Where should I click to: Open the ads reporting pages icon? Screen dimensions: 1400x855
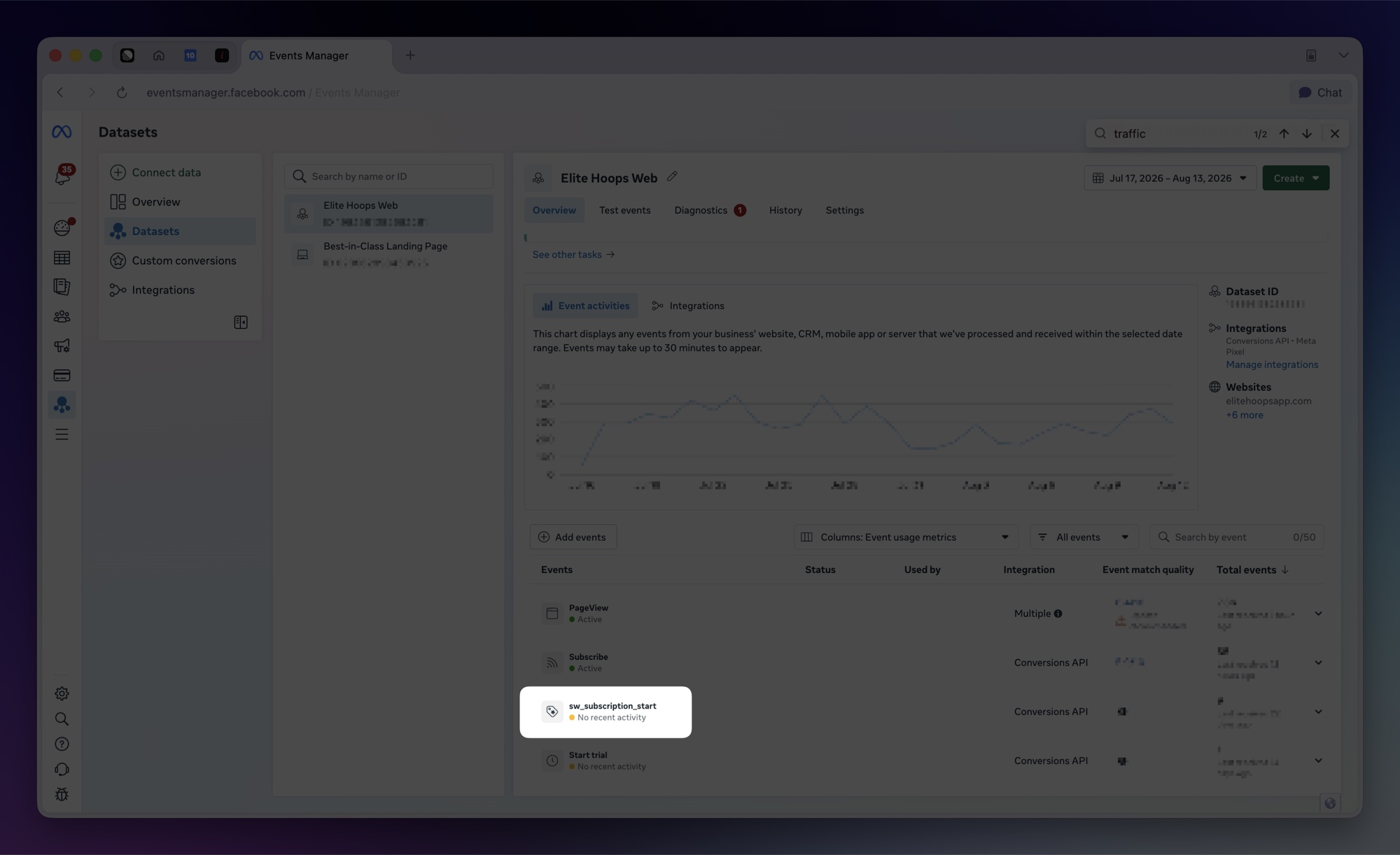[62, 287]
